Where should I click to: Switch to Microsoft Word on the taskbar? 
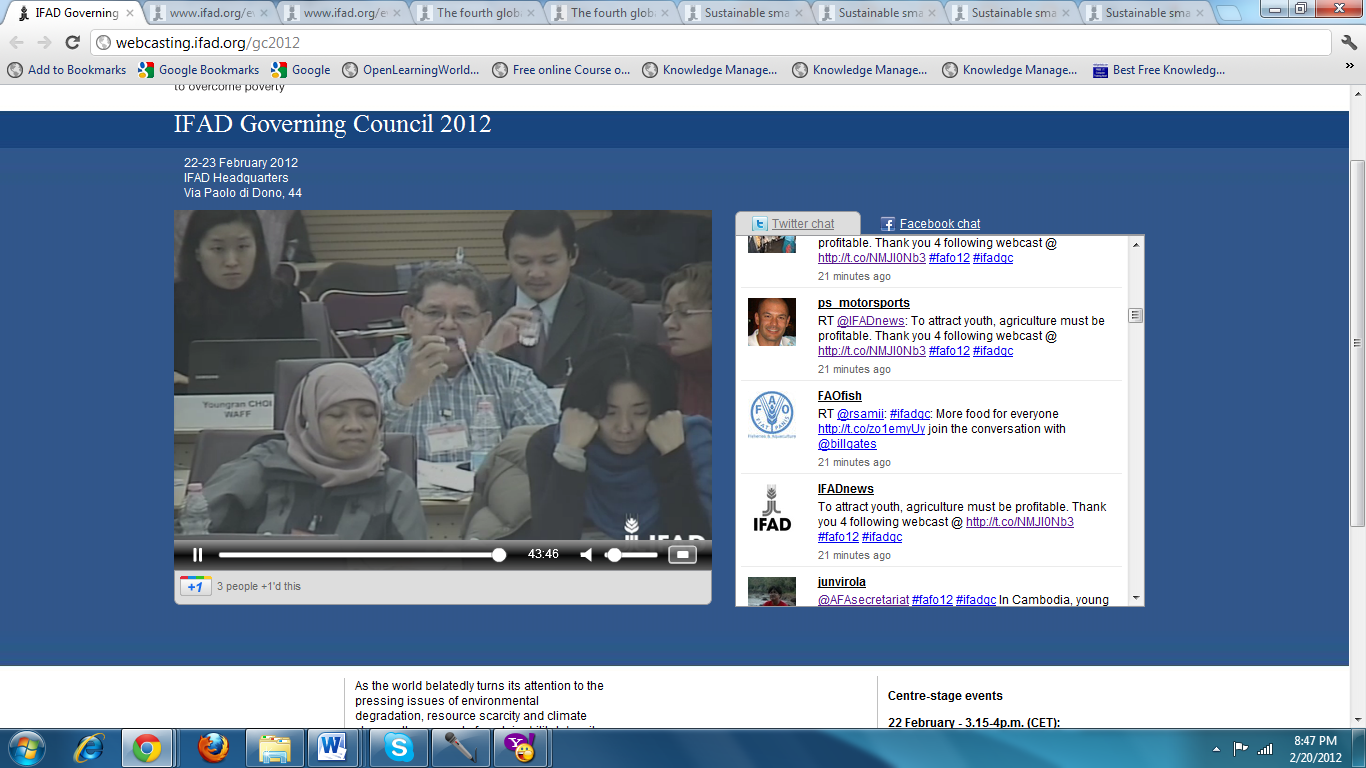[x=333, y=748]
